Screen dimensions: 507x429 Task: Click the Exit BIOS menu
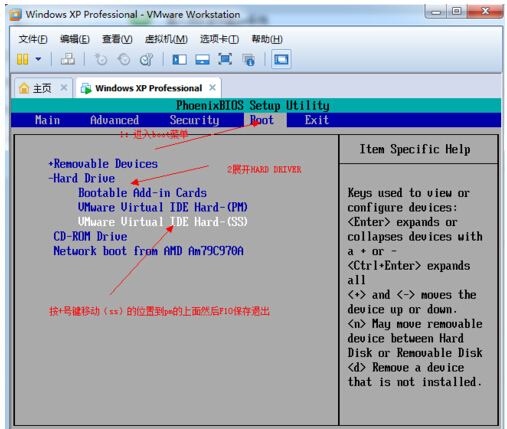pyautogui.click(x=317, y=120)
